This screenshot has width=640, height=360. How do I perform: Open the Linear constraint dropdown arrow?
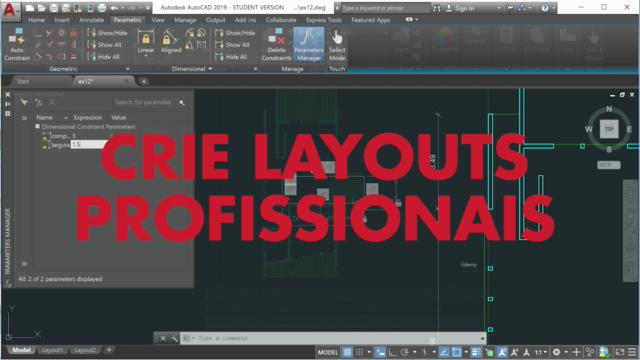(x=146, y=56)
